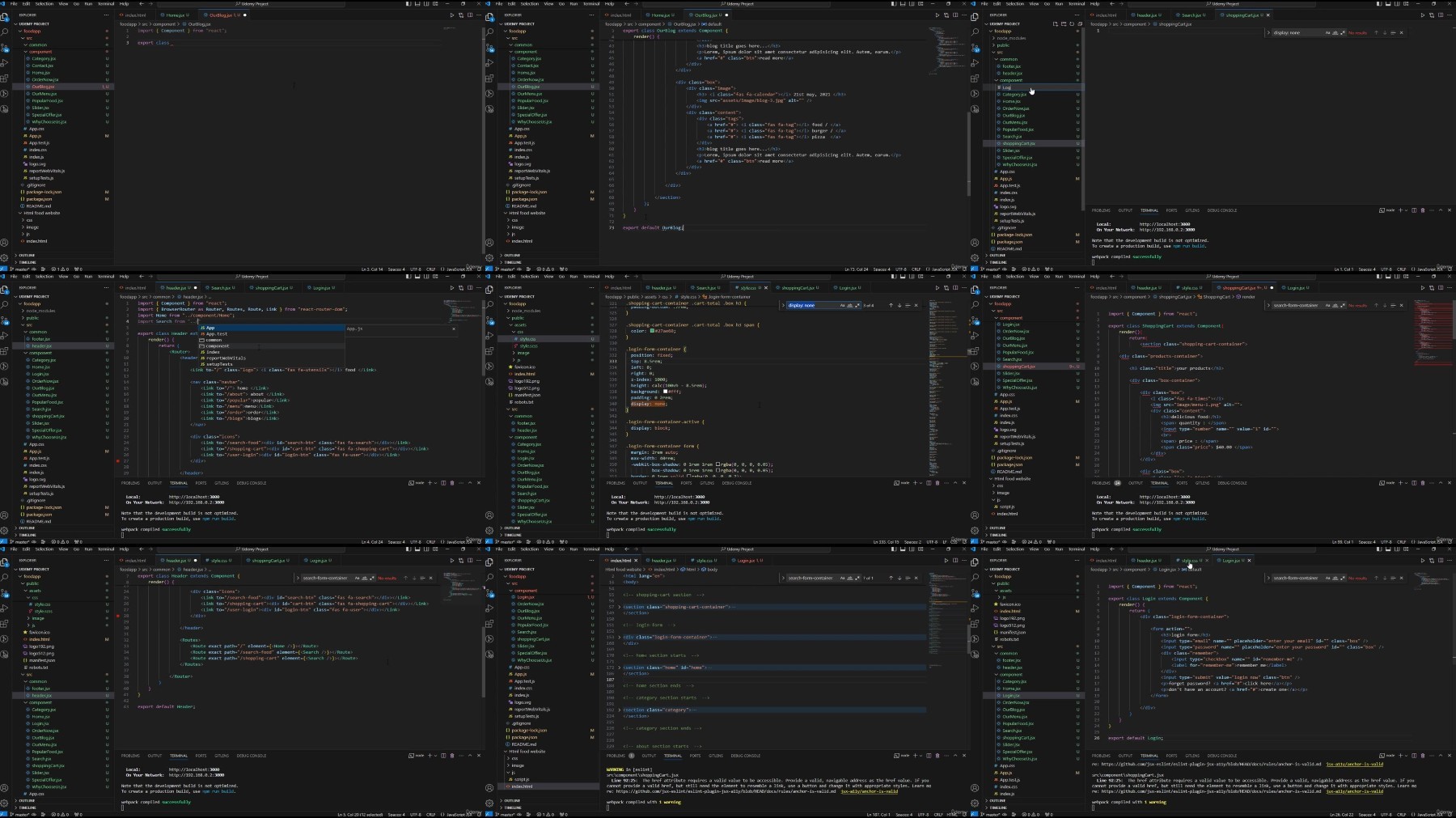Viewport: 1456px width, 818px height.
Task: Close terminal panel in top-right window
Action: pos(1449,210)
